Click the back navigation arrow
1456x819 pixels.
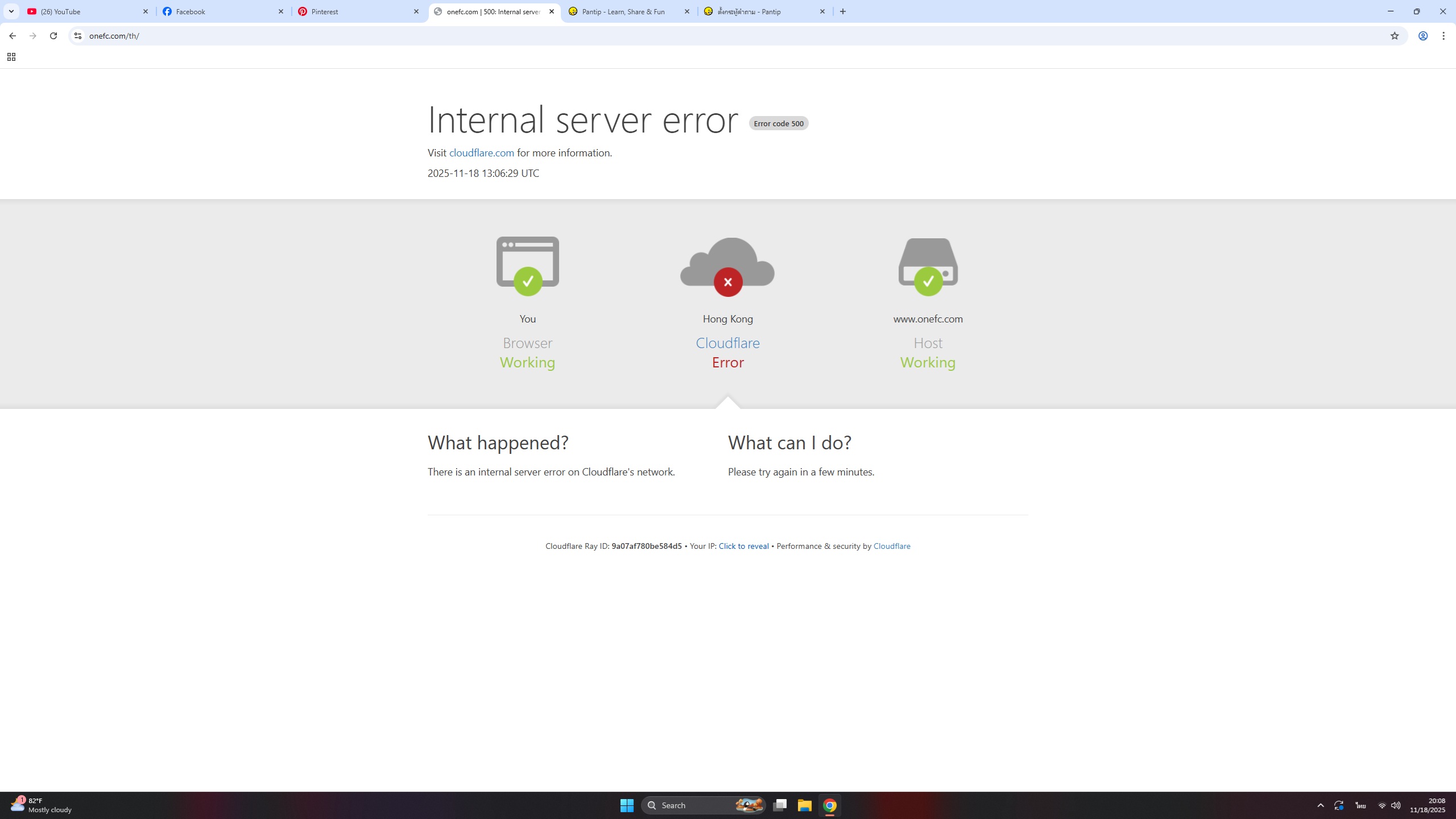tap(13, 36)
